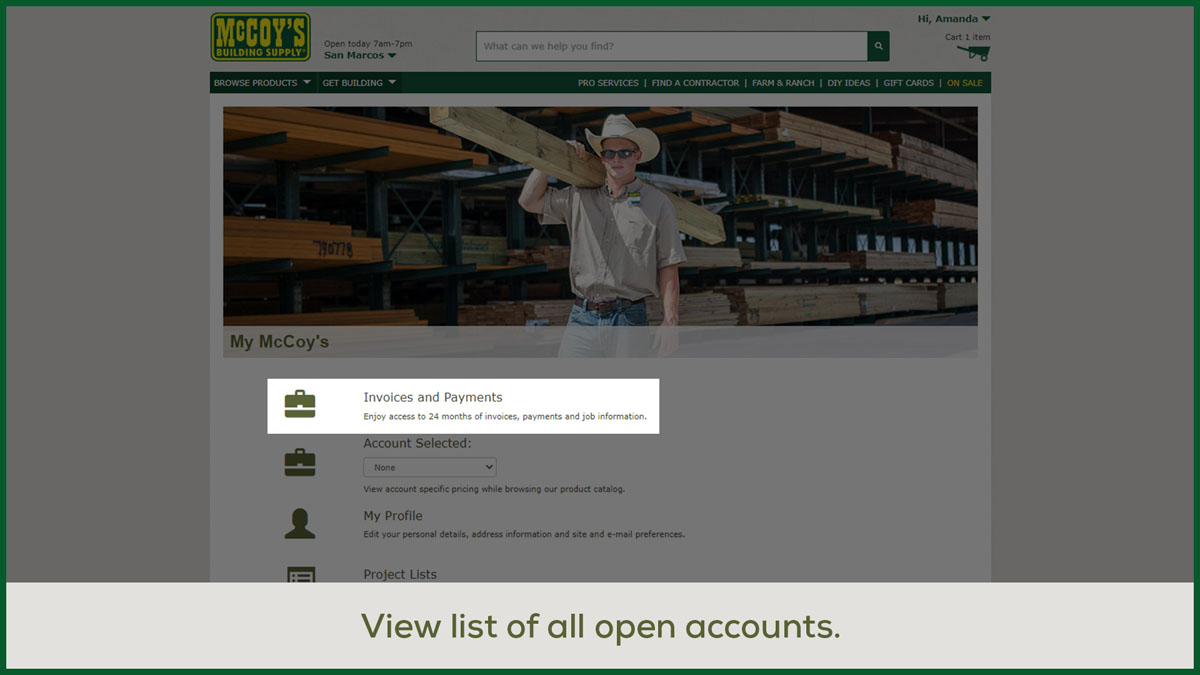The width and height of the screenshot is (1200, 675).
Task: View the On Sale items
Action: (964, 83)
